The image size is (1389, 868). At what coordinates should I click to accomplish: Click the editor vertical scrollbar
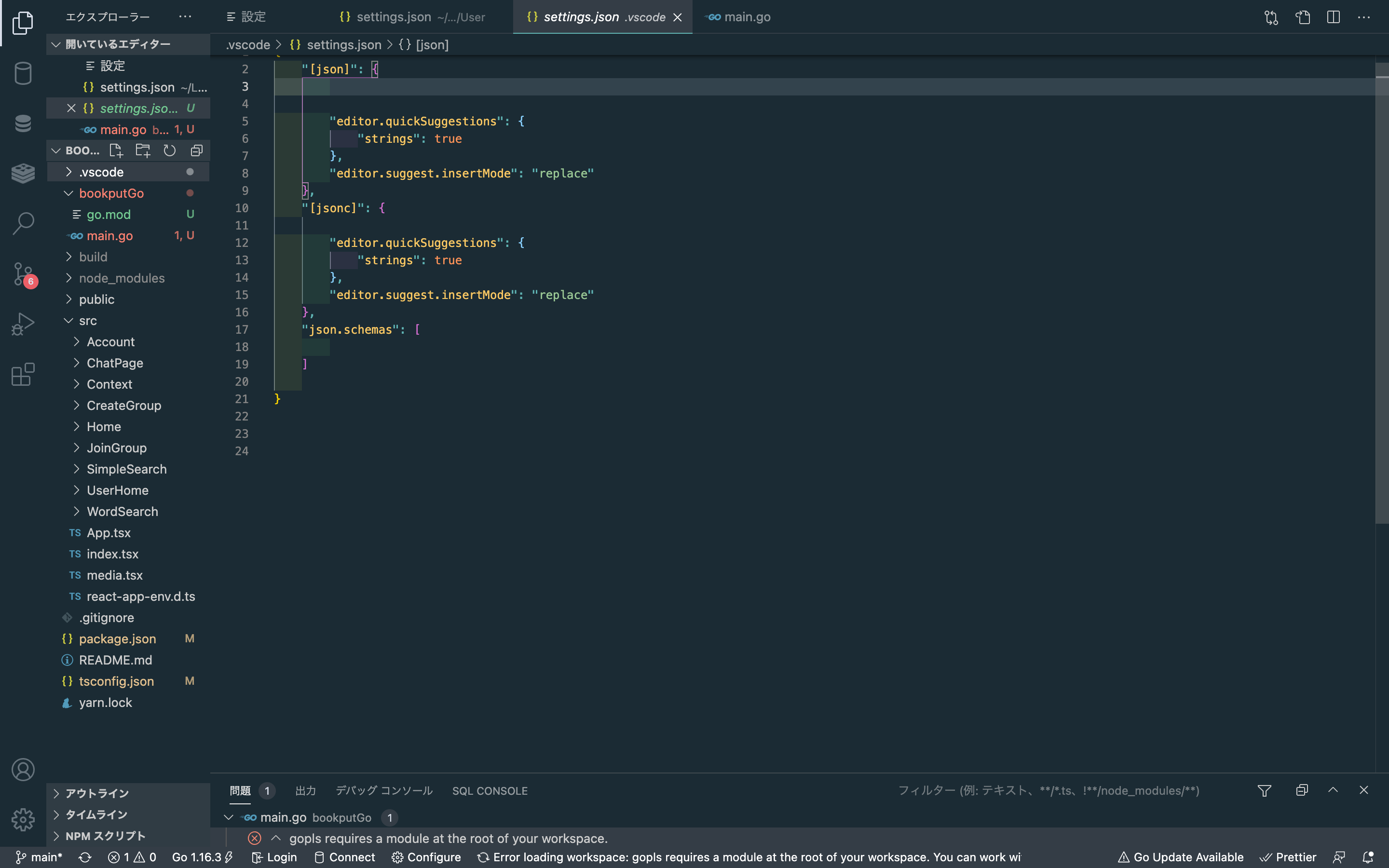1382,293
